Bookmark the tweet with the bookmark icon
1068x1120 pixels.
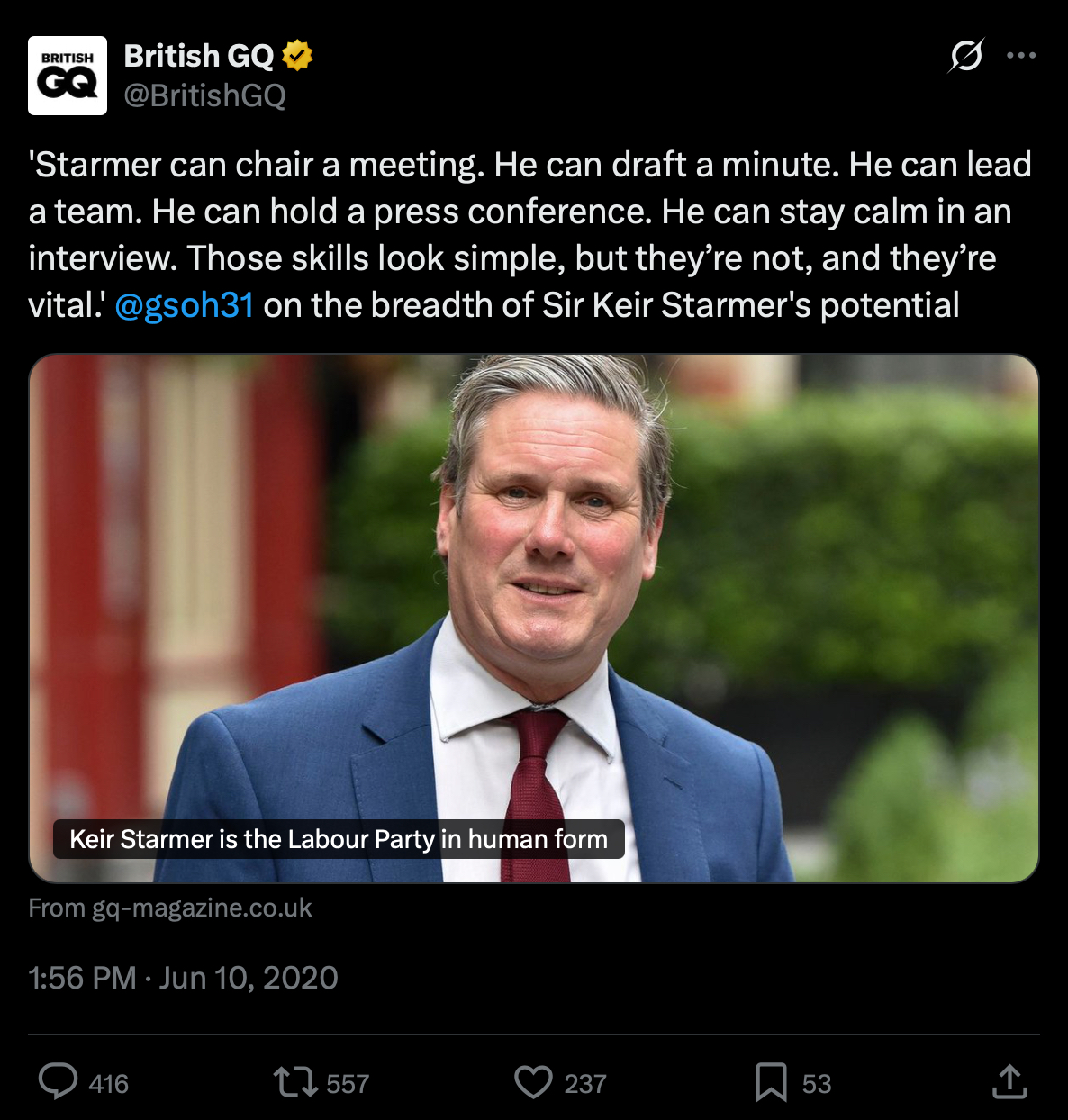[x=771, y=1082]
